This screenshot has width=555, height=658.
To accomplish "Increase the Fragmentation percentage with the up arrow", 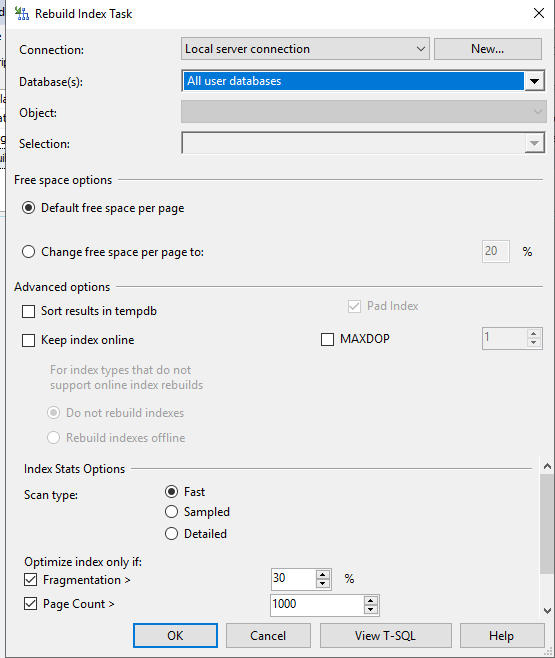I will (x=322, y=575).
